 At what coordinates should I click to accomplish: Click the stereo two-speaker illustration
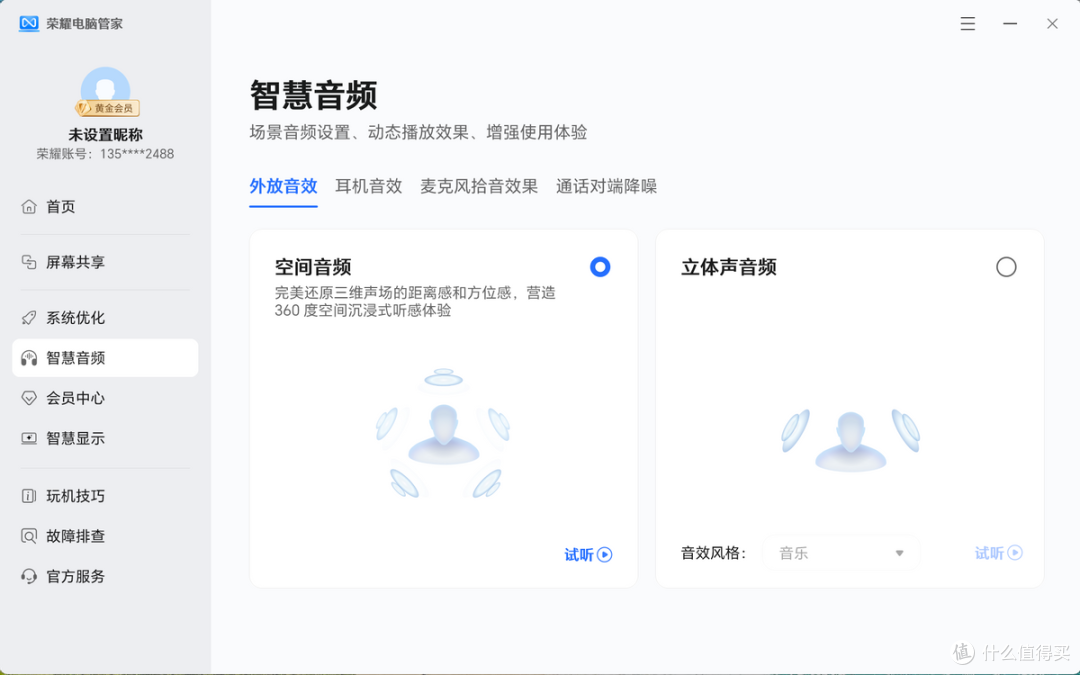pyautogui.click(x=851, y=439)
